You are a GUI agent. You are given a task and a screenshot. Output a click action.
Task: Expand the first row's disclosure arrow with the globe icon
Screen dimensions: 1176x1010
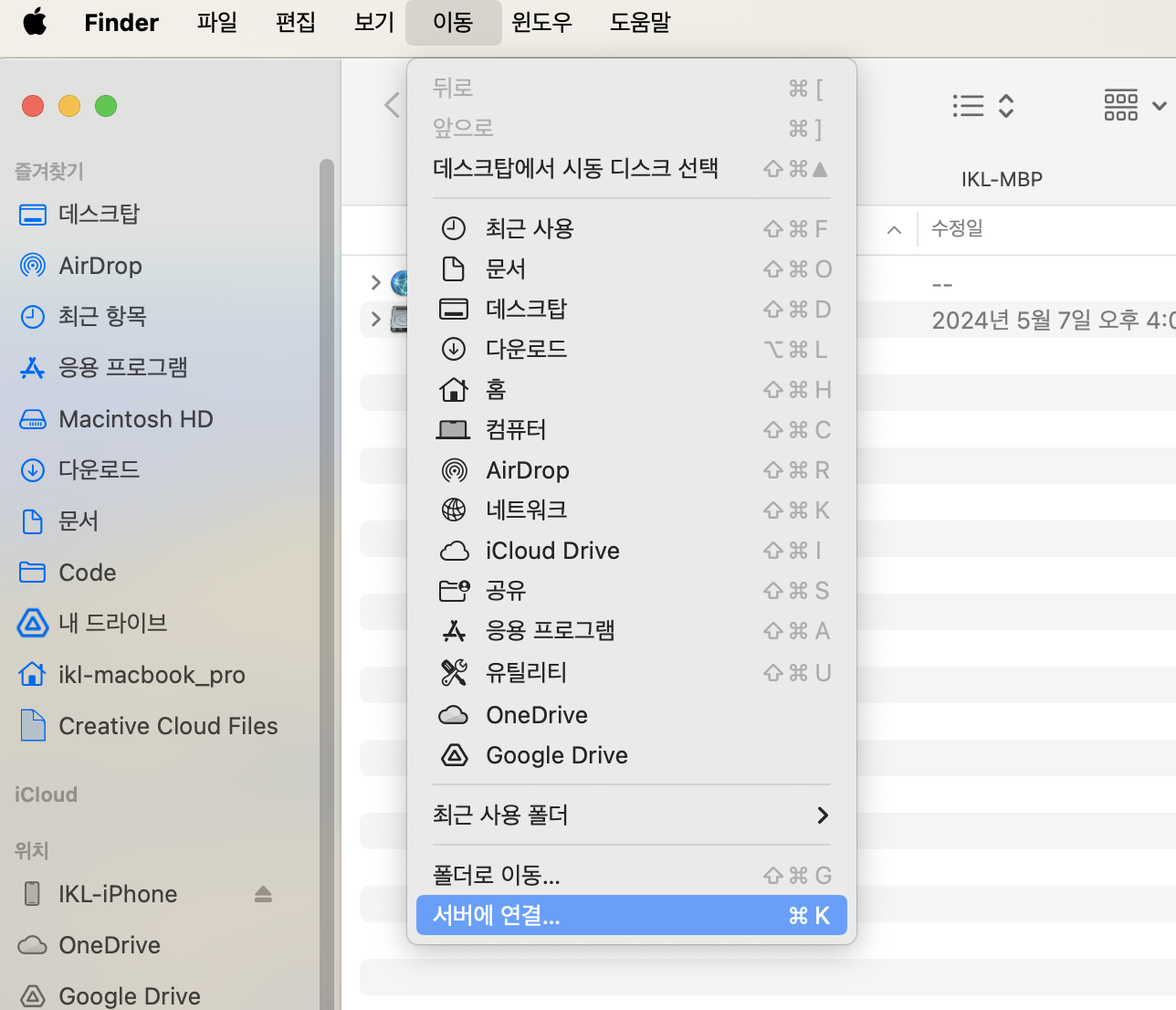(376, 282)
